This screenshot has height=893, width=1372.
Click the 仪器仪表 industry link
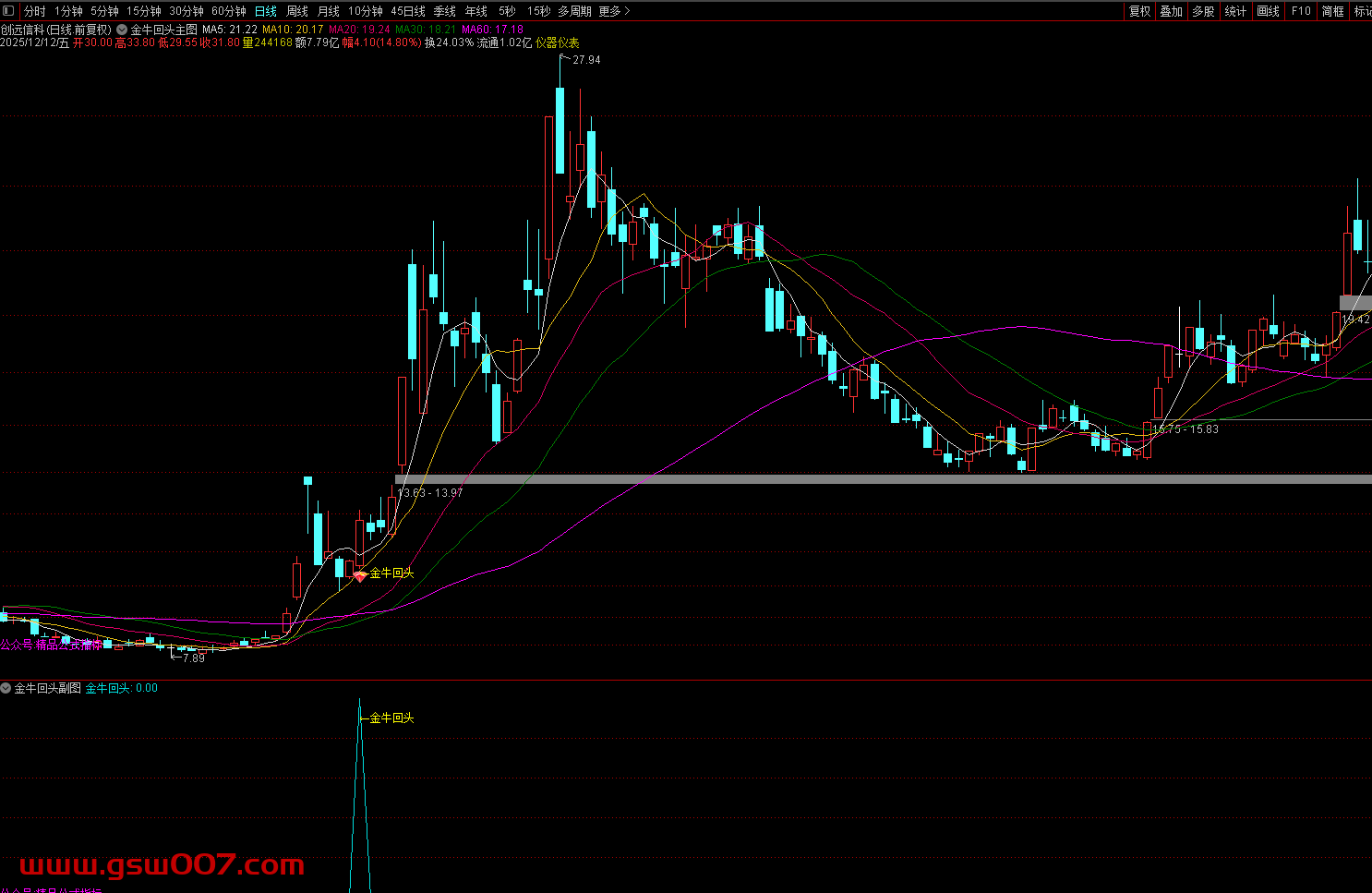click(x=557, y=42)
